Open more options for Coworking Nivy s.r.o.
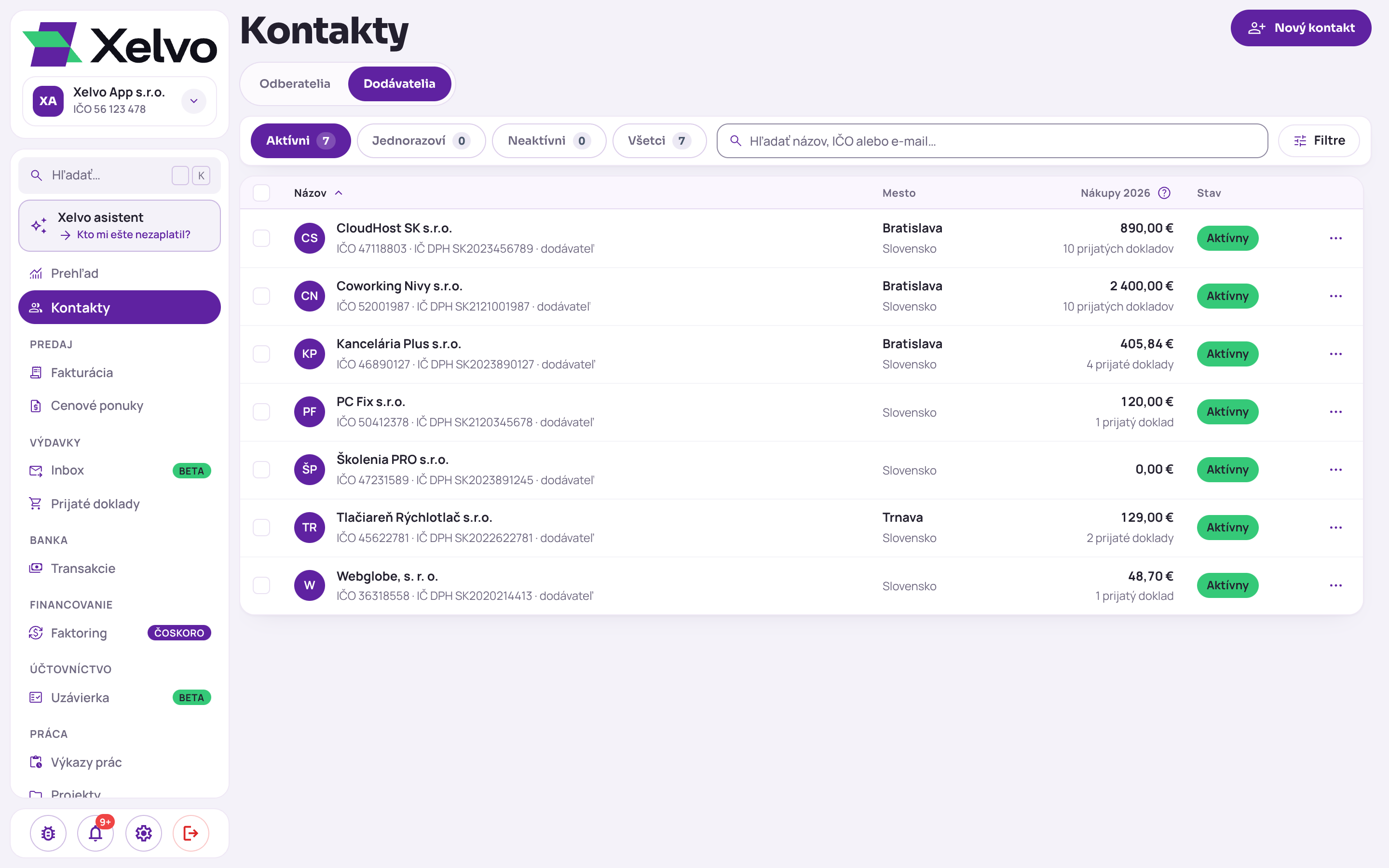Screen dimensions: 1389x868 [x=1335, y=296]
